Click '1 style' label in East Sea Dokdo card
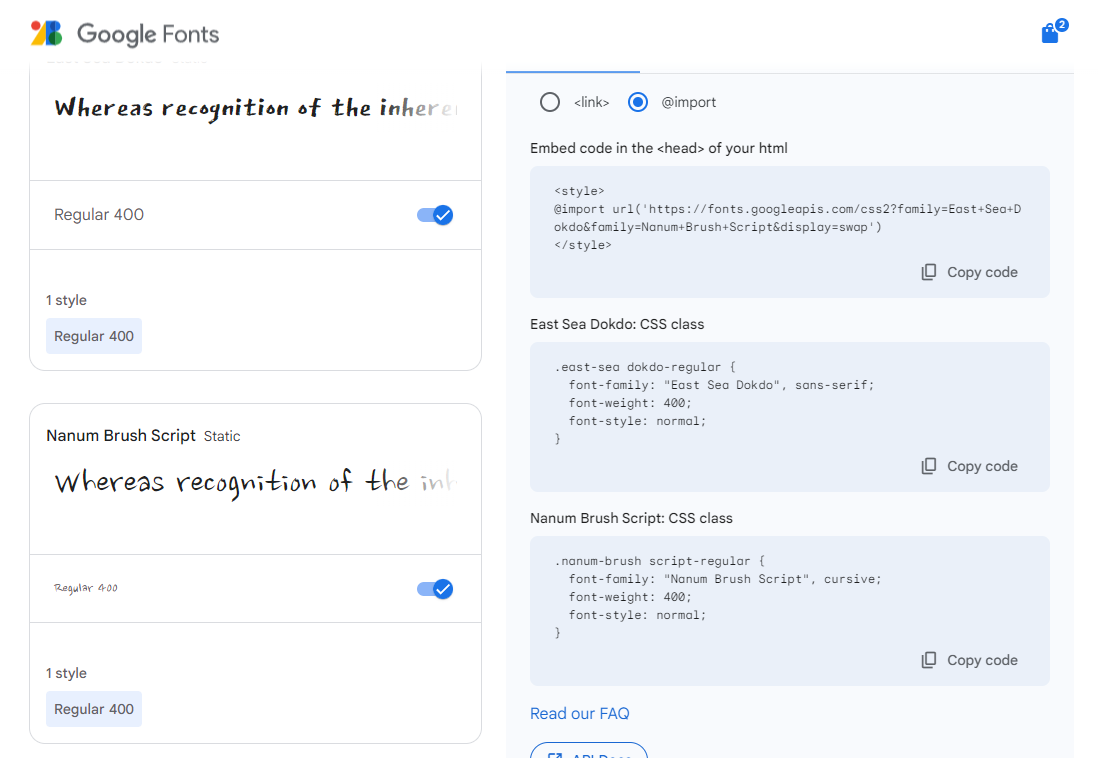 [x=67, y=301]
